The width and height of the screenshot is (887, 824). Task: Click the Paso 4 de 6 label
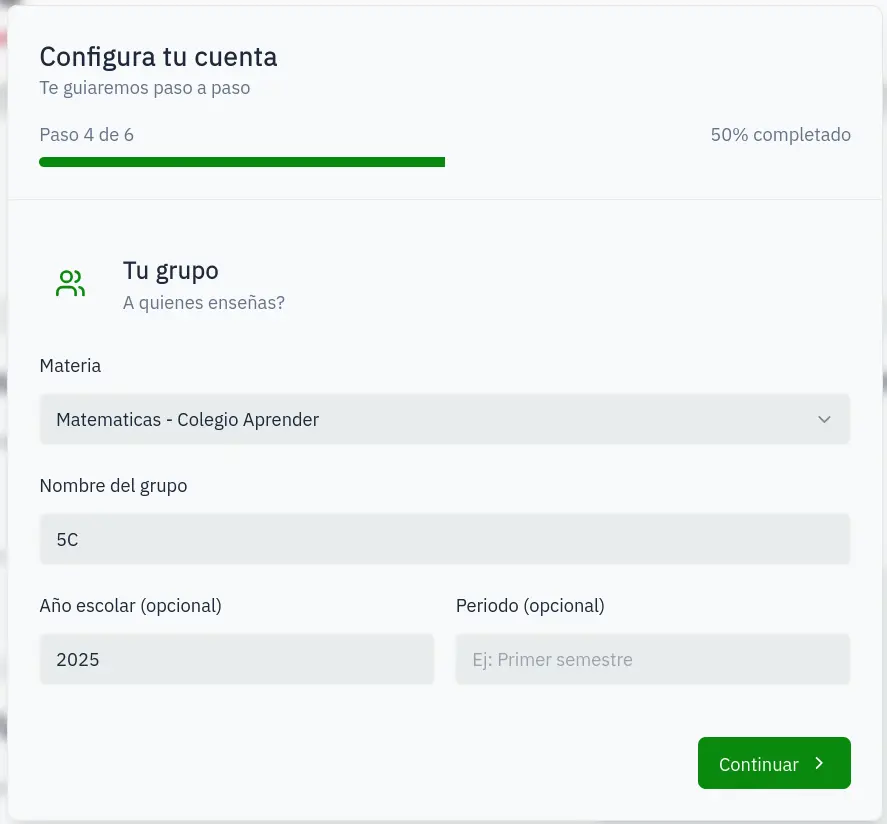coord(86,134)
